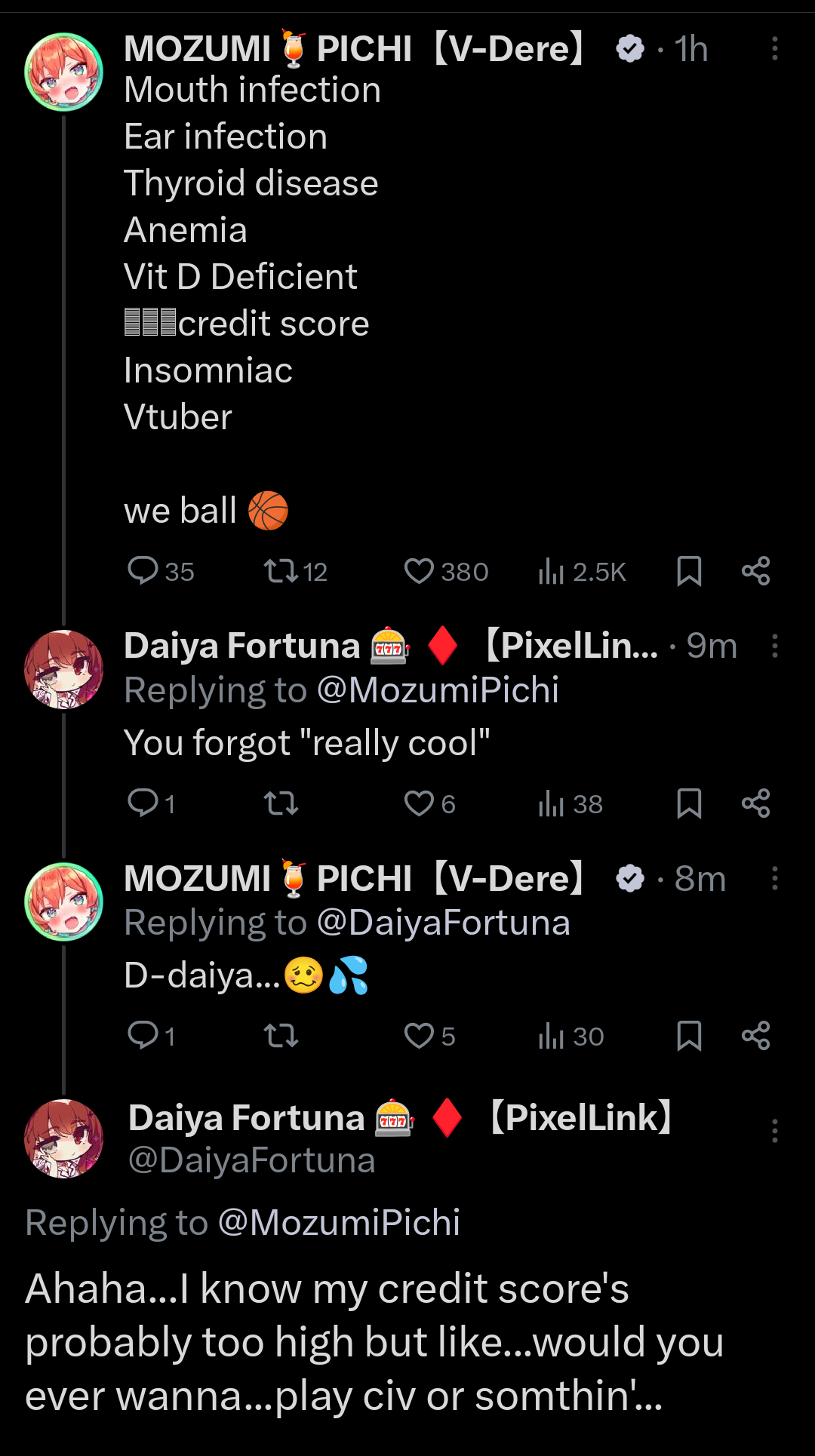Open more options on the 9m reply
The image size is (815, 1456).
click(x=774, y=646)
